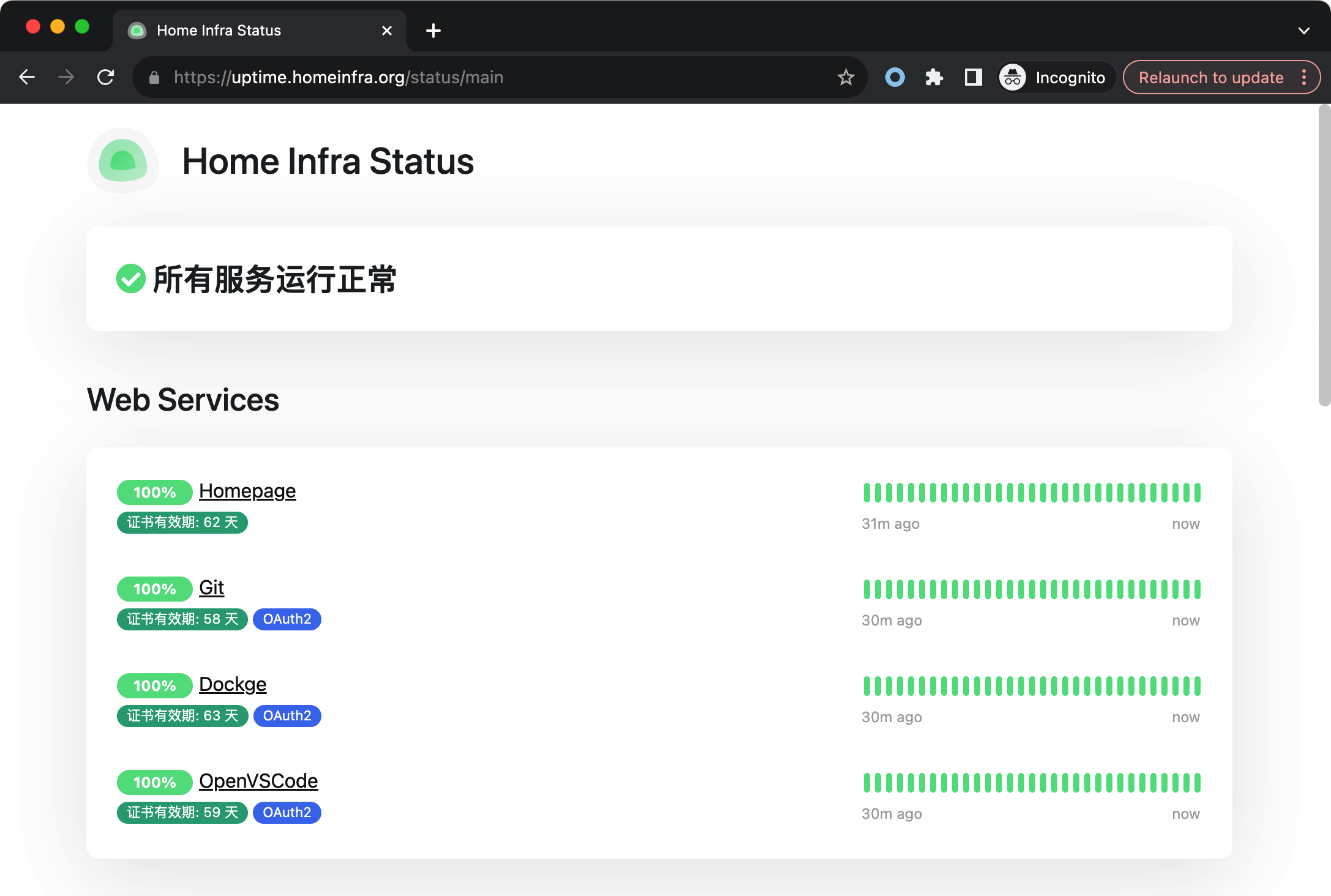
Task: Select the Home Infra Status tab
Action: 245,31
